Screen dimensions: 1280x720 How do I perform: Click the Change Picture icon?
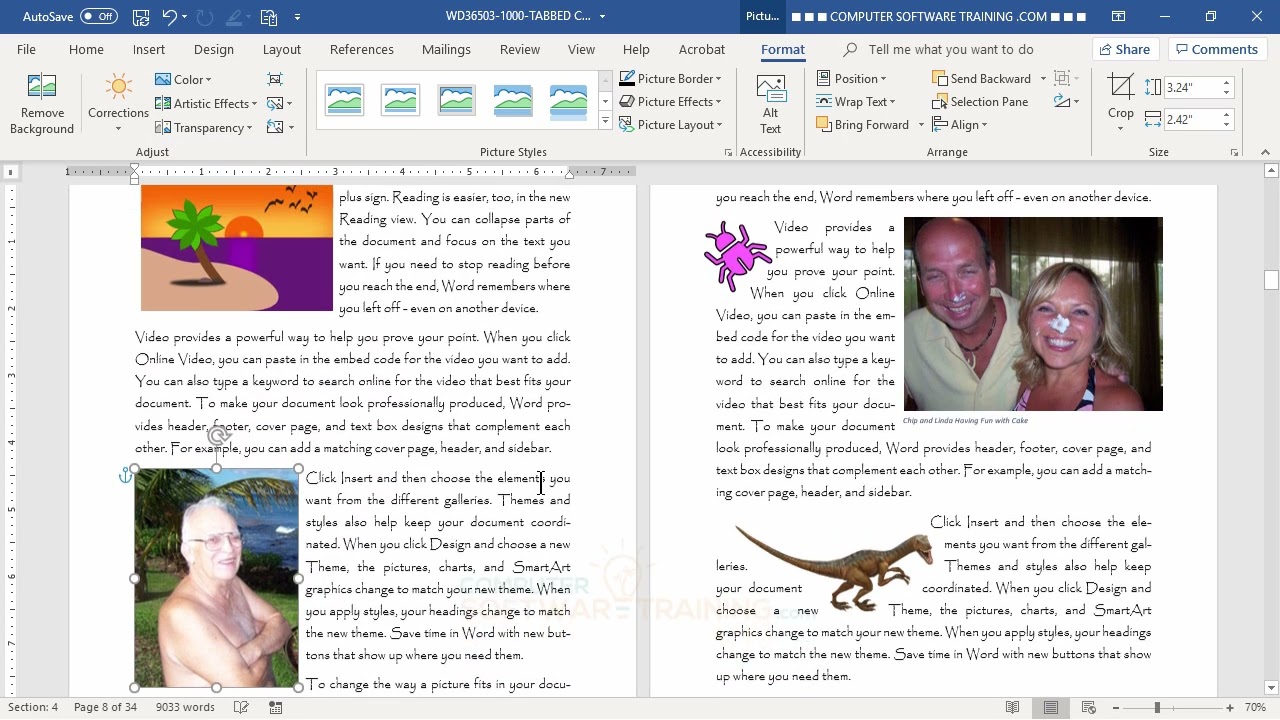click(x=275, y=103)
